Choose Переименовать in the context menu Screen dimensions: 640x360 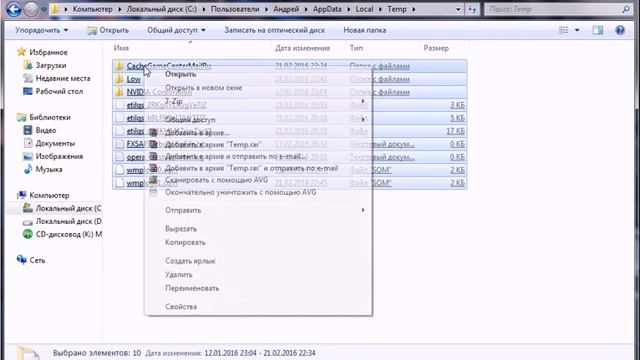[258, 288]
